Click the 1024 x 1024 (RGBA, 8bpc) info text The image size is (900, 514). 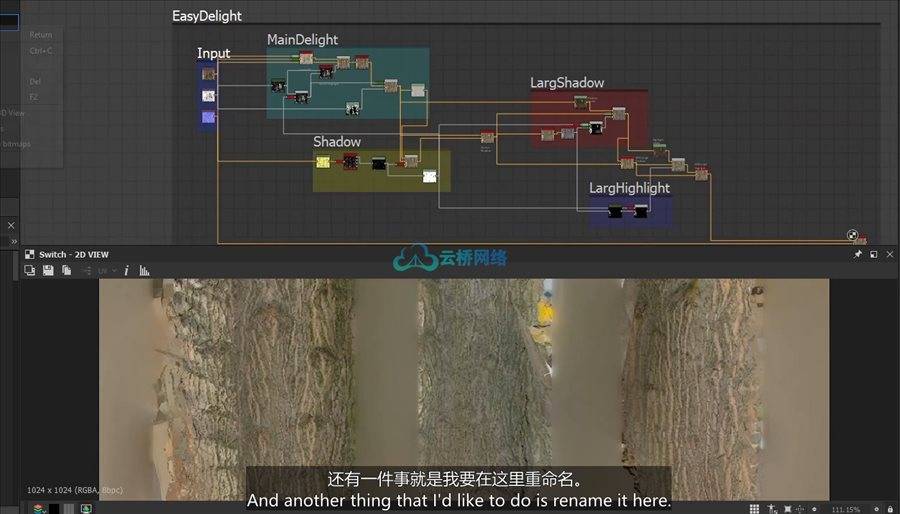pyautogui.click(x=75, y=490)
